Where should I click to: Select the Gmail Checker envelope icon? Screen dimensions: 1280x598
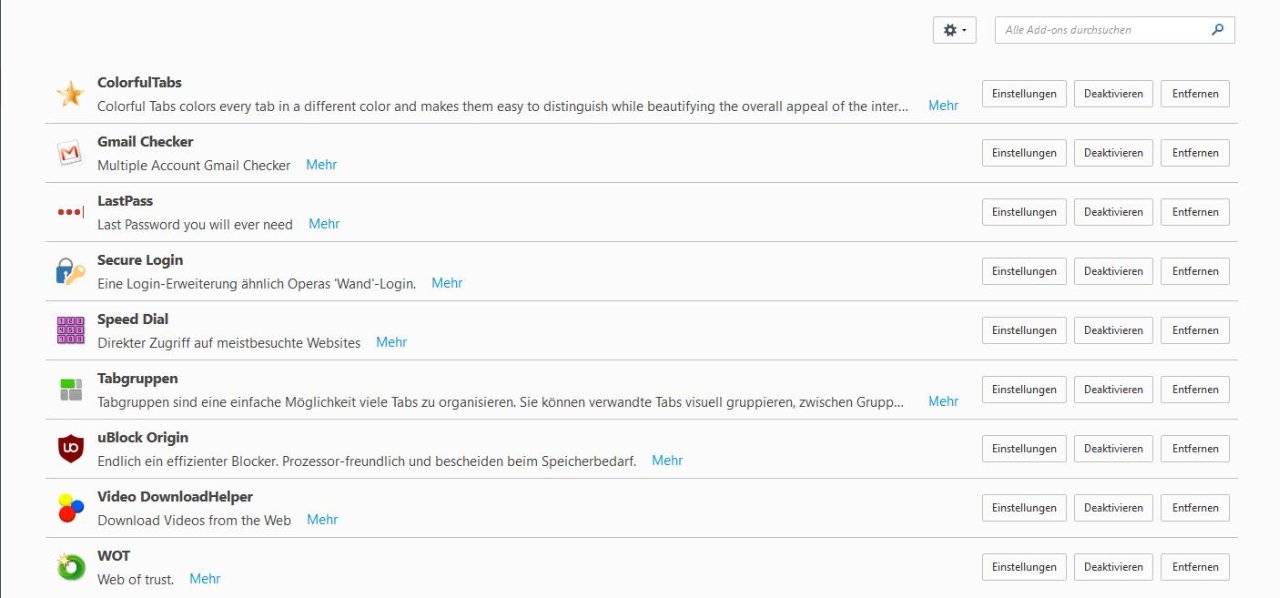(70, 153)
